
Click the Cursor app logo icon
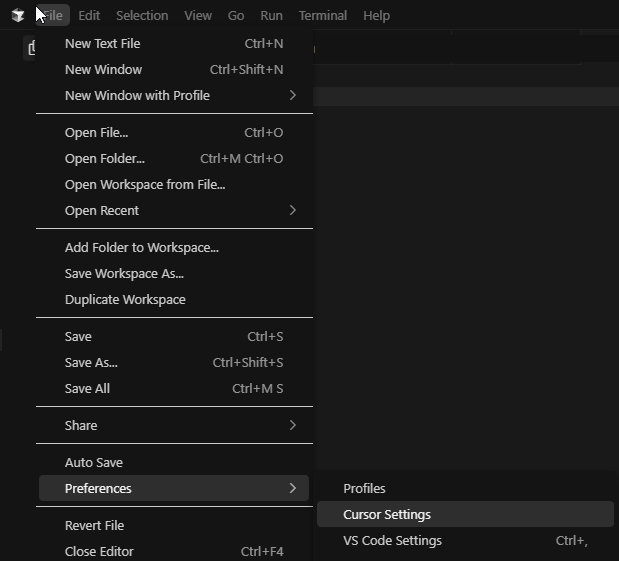click(18, 16)
